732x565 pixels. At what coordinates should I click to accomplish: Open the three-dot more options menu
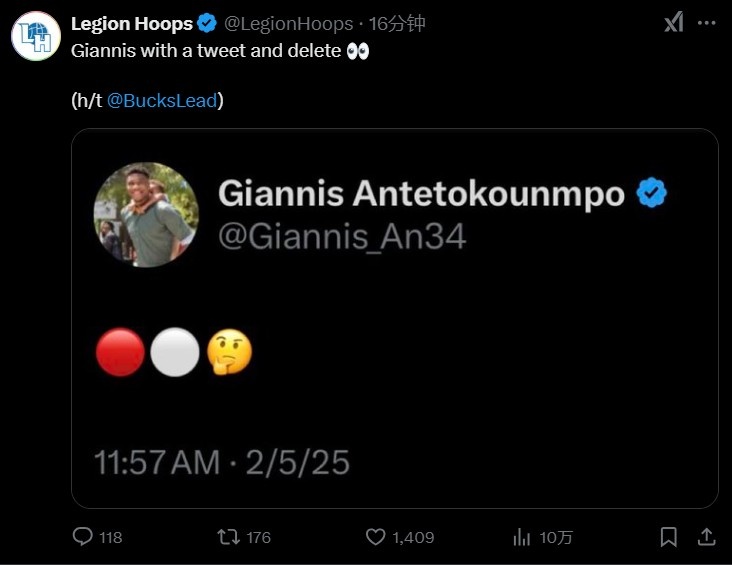point(705,23)
